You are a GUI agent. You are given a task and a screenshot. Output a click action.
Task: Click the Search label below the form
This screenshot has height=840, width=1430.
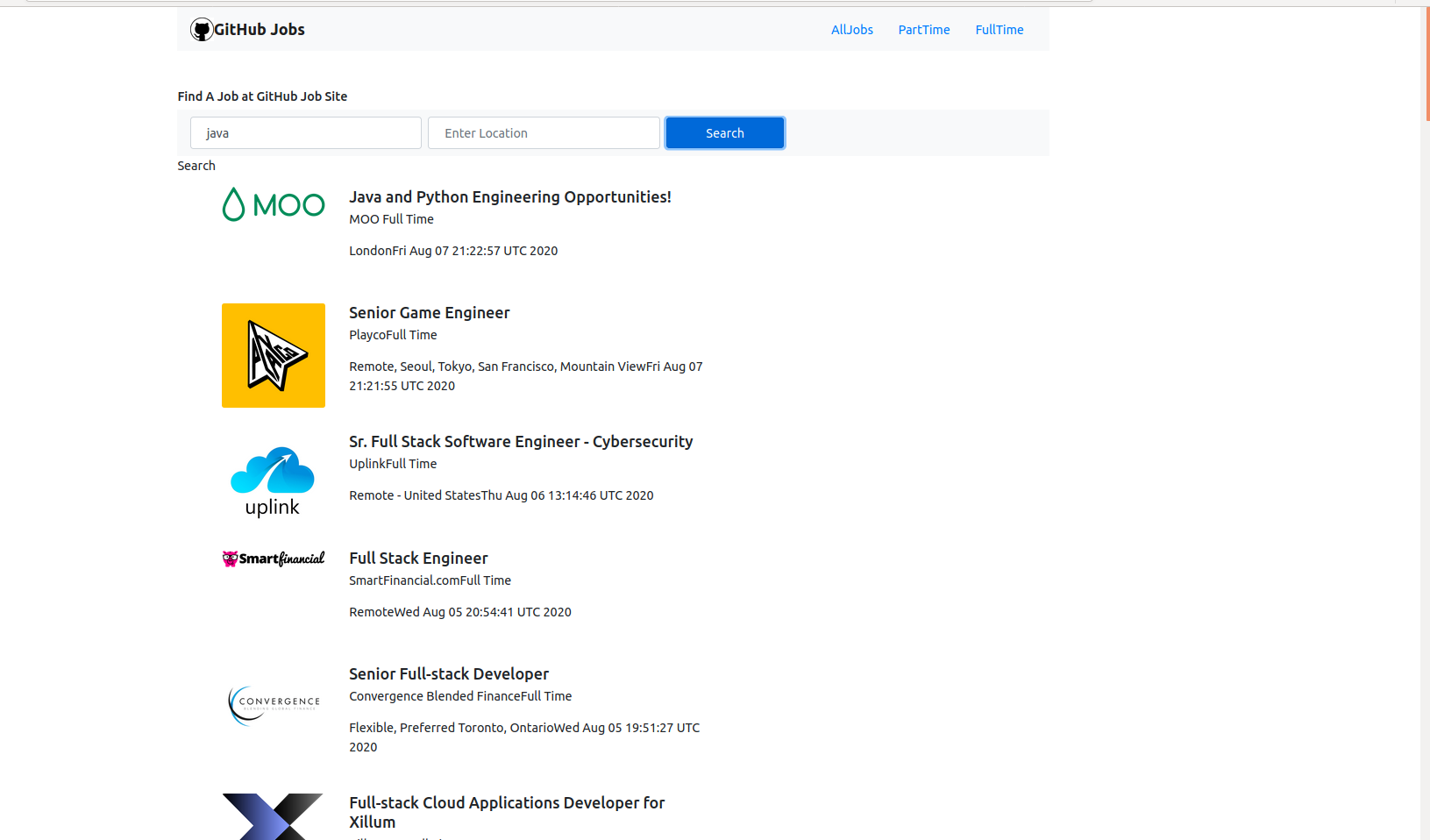pos(196,166)
